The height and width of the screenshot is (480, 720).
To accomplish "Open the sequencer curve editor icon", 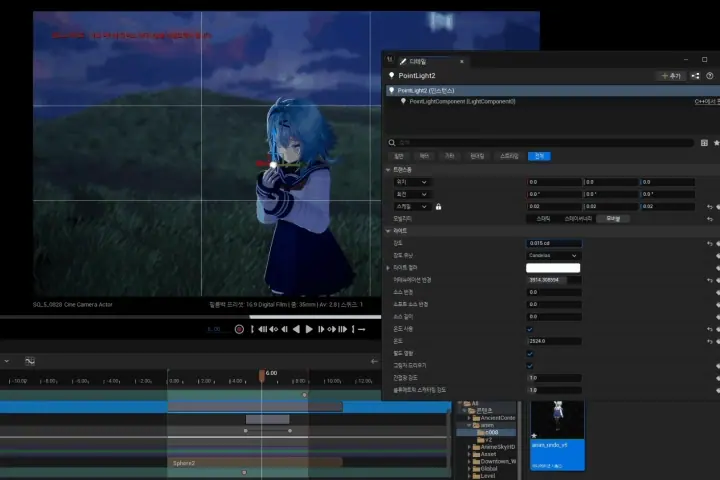I will (x=30, y=361).
